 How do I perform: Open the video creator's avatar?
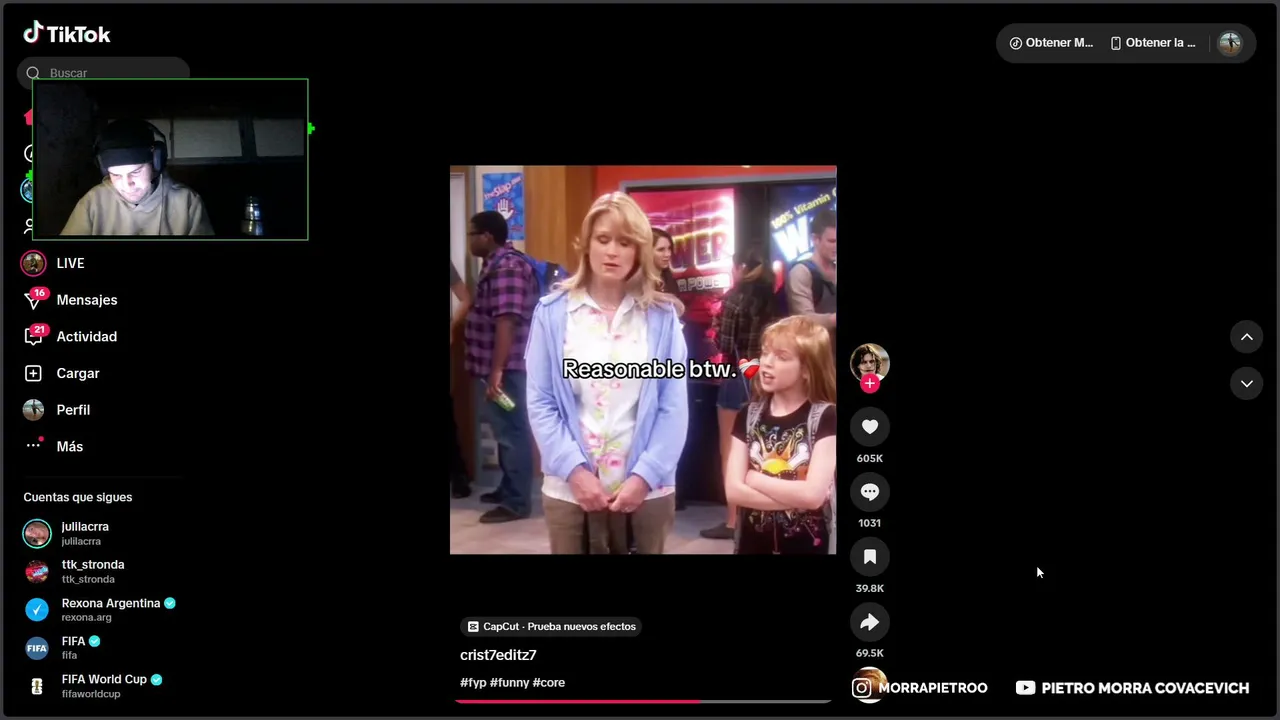870,363
